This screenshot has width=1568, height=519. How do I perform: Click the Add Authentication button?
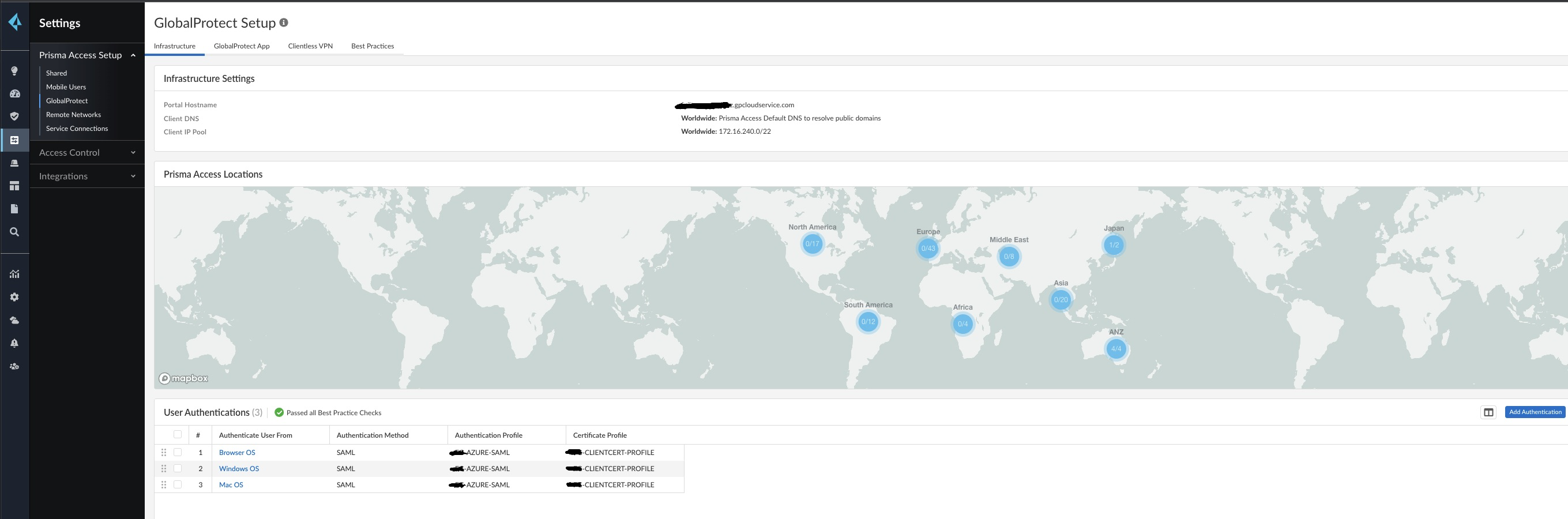[1535, 412]
